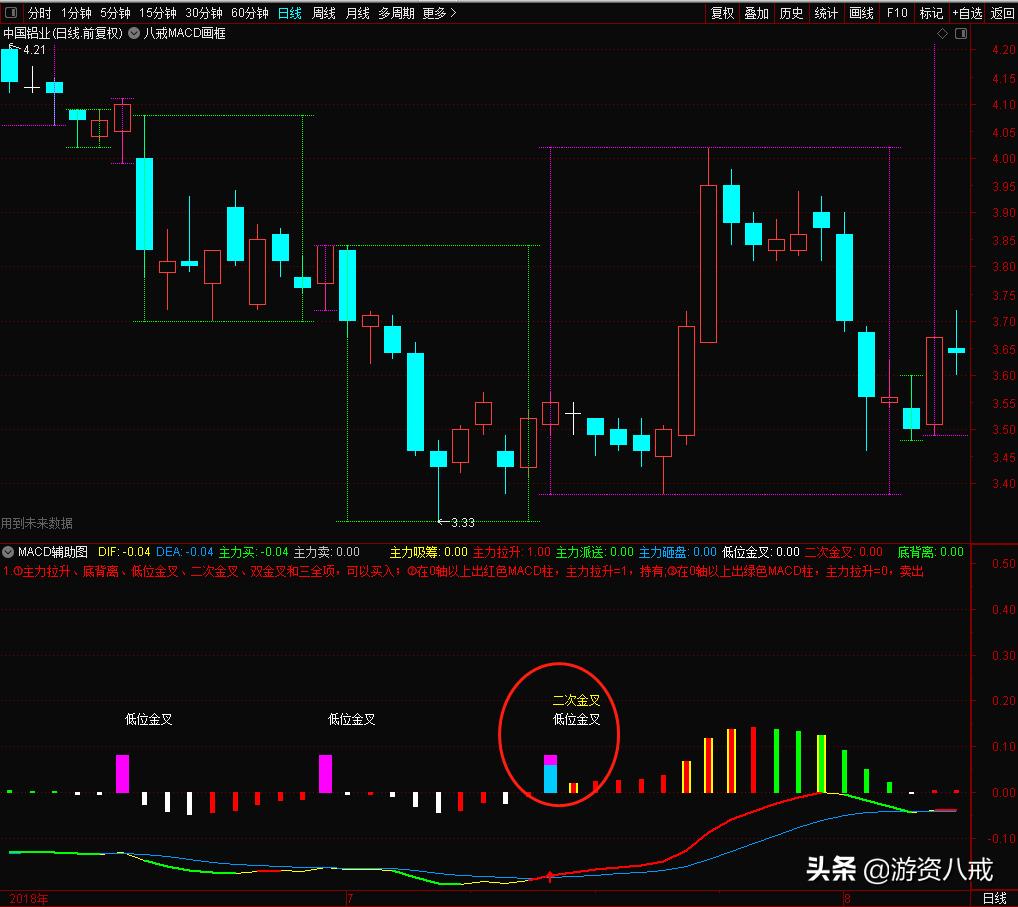Open the 历史 history view
The image size is (1018, 907).
click(791, 13)
